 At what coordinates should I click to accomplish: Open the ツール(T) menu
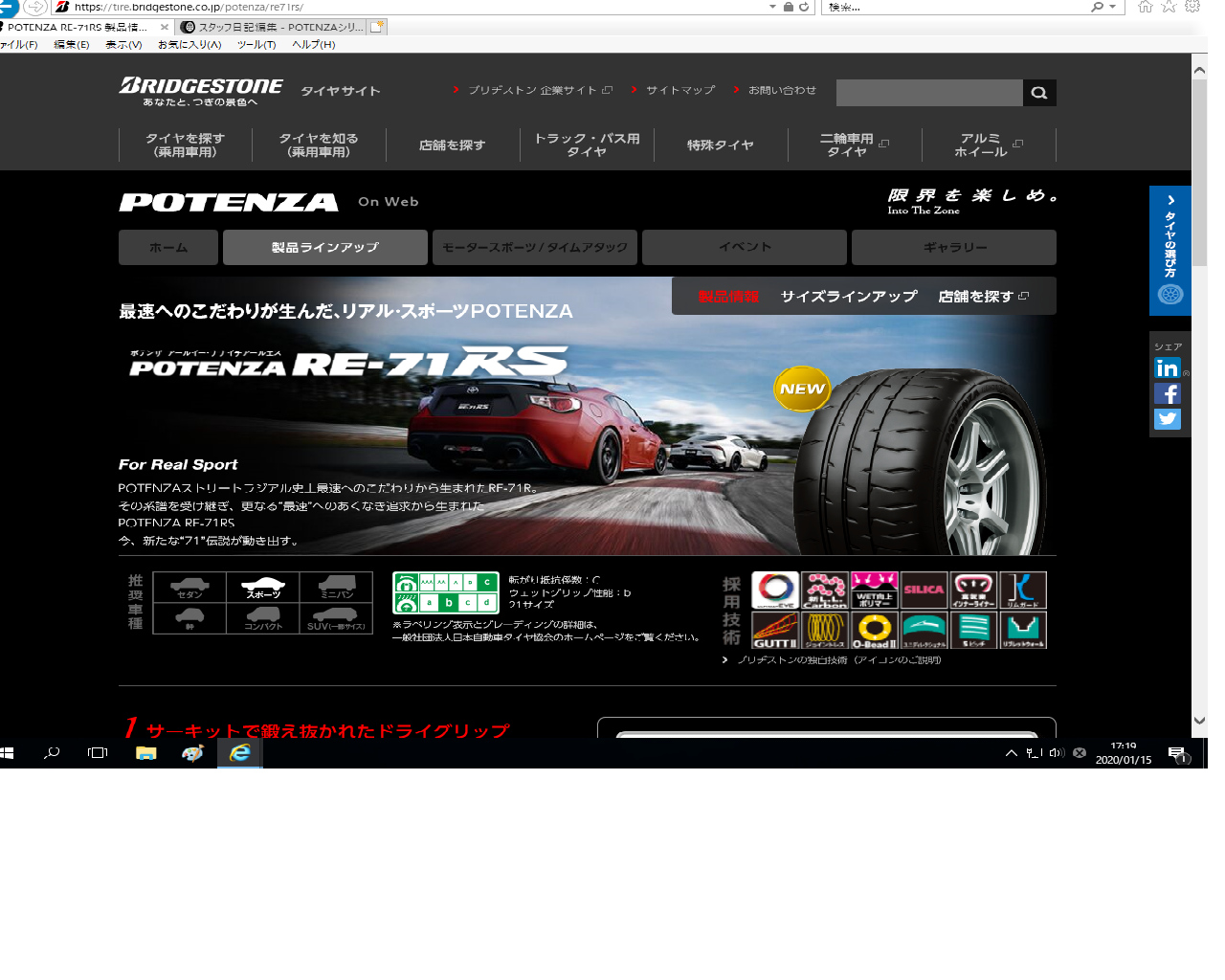(x=256, y=44)
